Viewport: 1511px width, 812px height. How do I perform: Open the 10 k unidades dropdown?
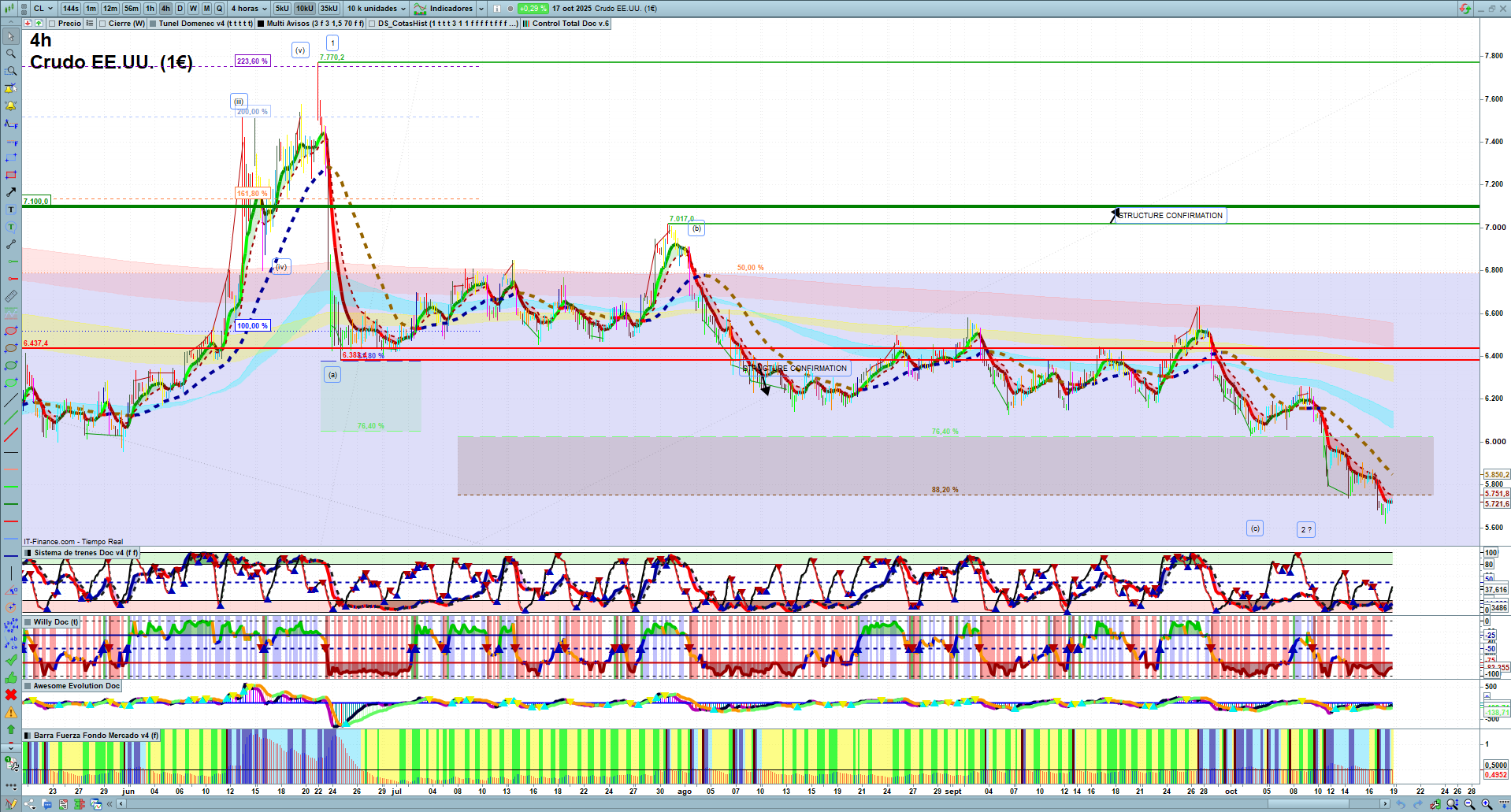[x=377, y=9]
